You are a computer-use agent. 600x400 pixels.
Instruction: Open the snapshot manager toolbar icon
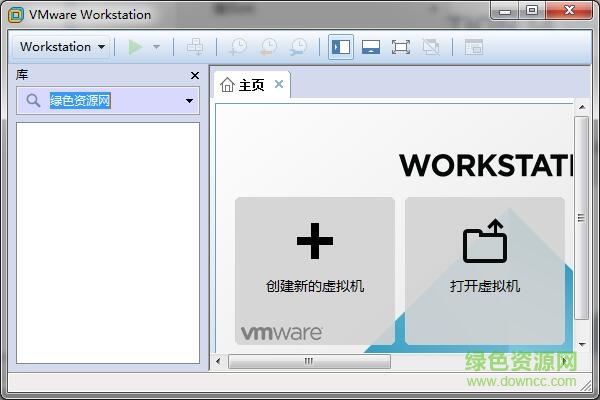point(298,47)
